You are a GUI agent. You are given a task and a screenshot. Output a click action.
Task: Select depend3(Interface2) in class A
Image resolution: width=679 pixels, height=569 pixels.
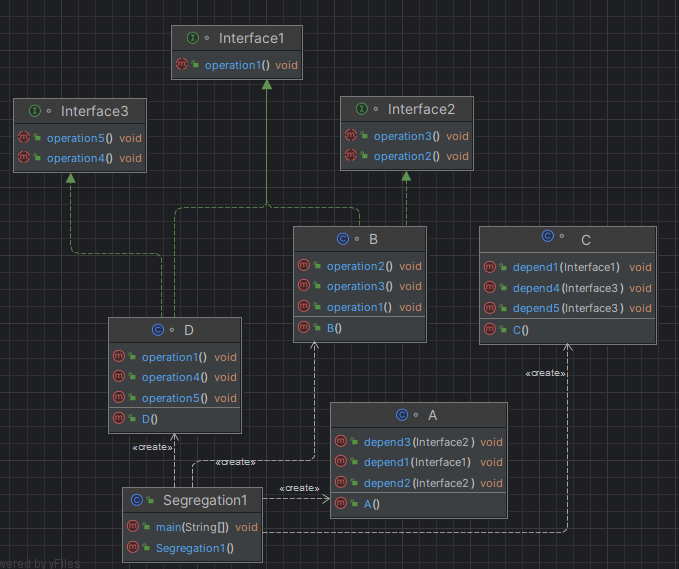(418, 442)
